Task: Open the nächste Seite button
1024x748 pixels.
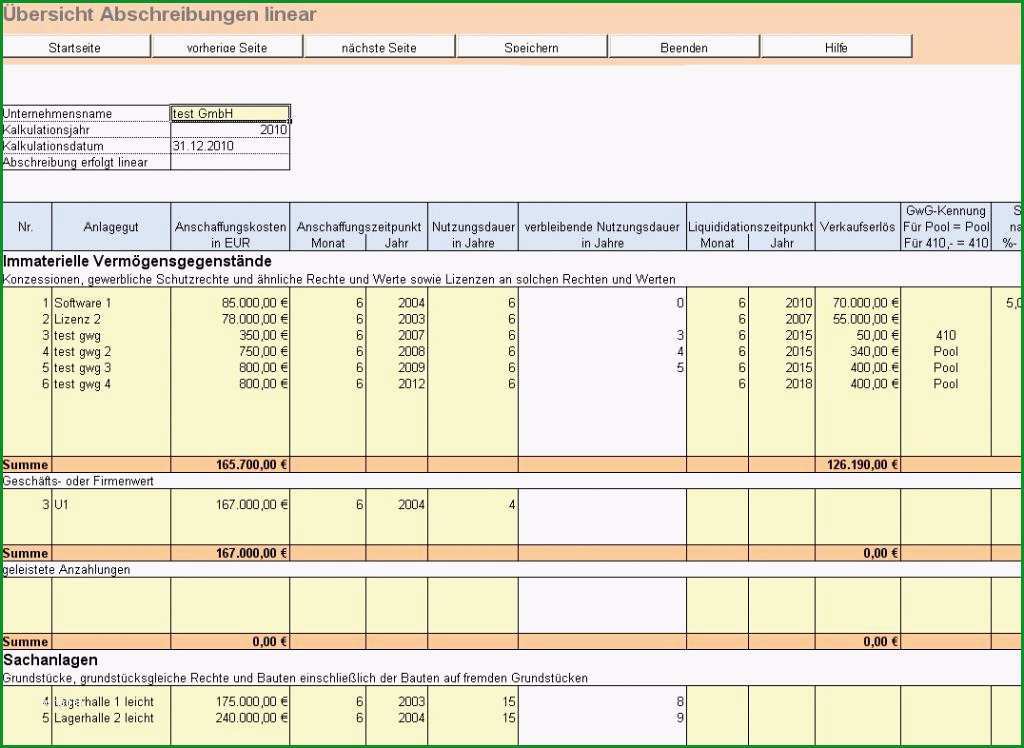Action: click(x=379, y=47)
